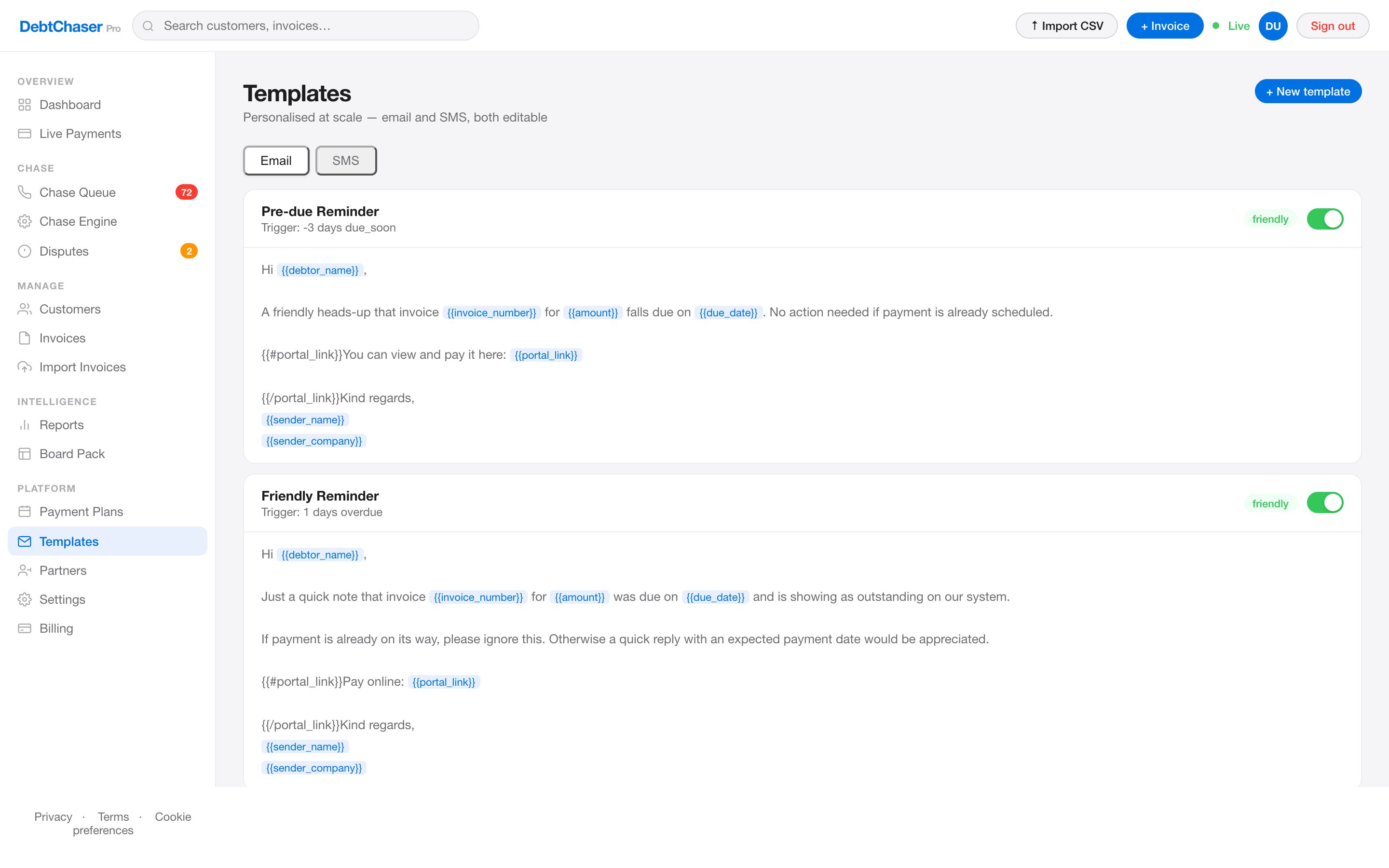Click the Live Payments card icon
1389x868 pixels.
[24, 134]
